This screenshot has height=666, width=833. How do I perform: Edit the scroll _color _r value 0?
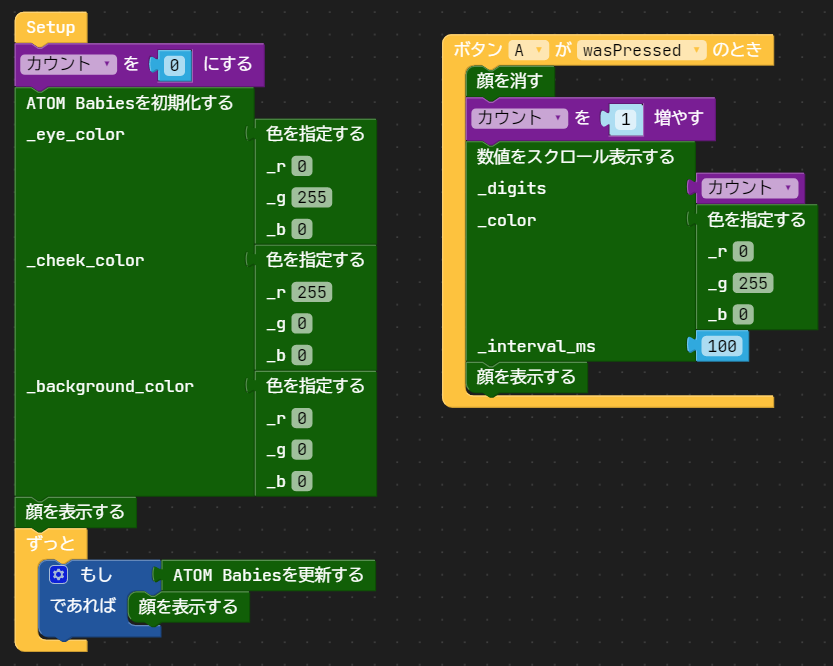[743, 251]
